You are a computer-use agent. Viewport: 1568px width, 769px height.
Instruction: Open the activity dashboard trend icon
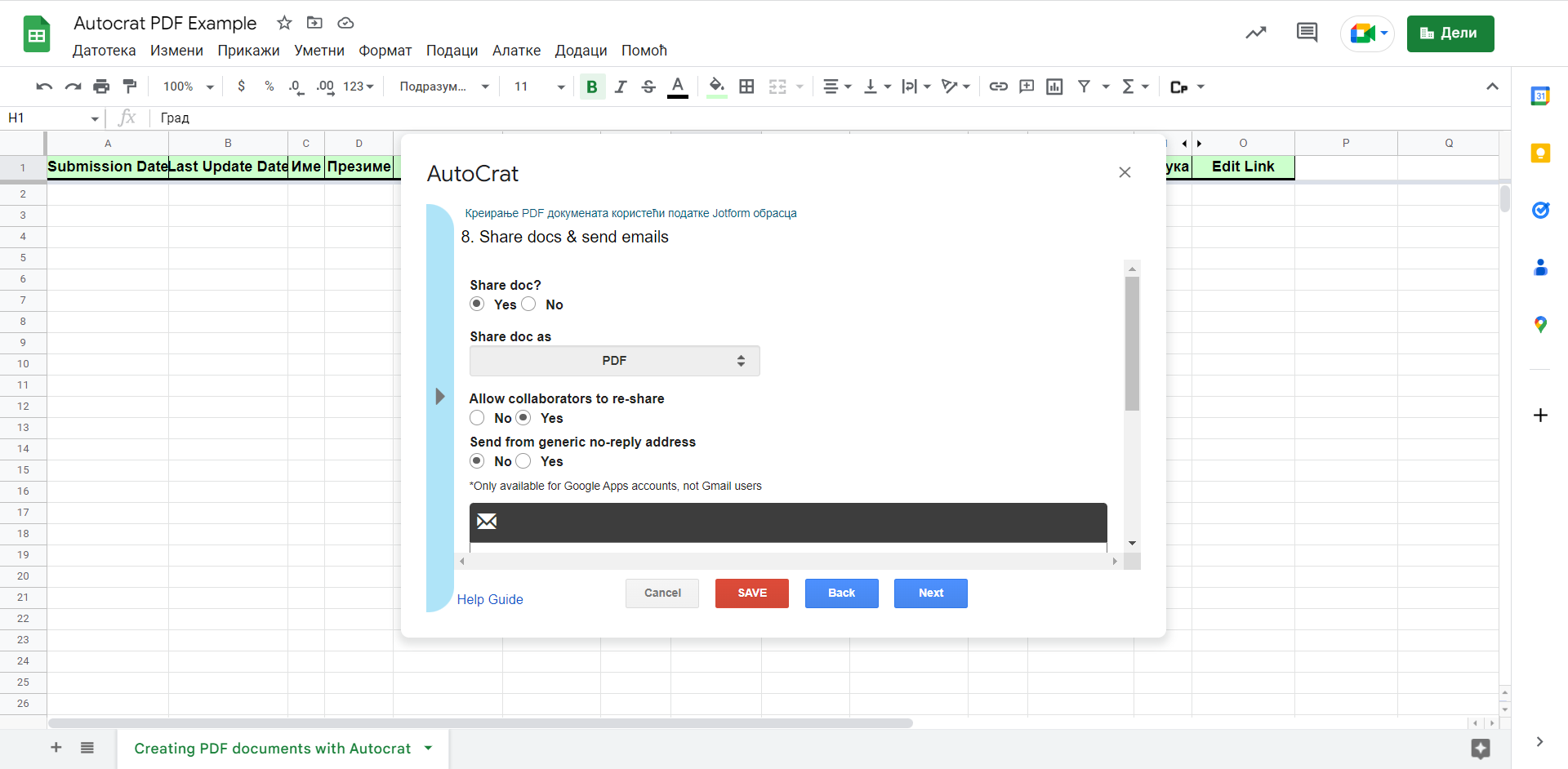(1255, 33)
